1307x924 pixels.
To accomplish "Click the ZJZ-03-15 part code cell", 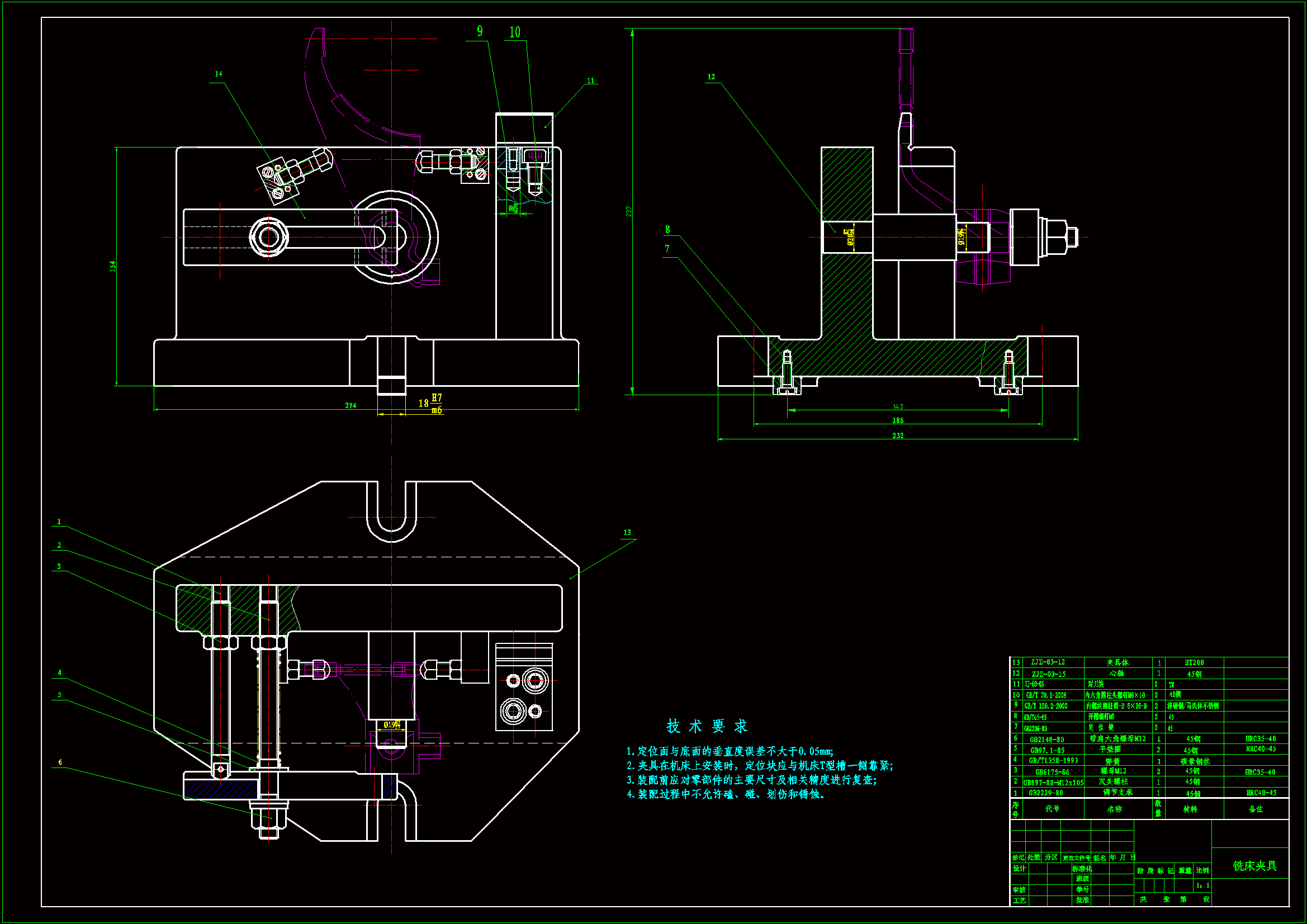I will tap(1048, 674).
